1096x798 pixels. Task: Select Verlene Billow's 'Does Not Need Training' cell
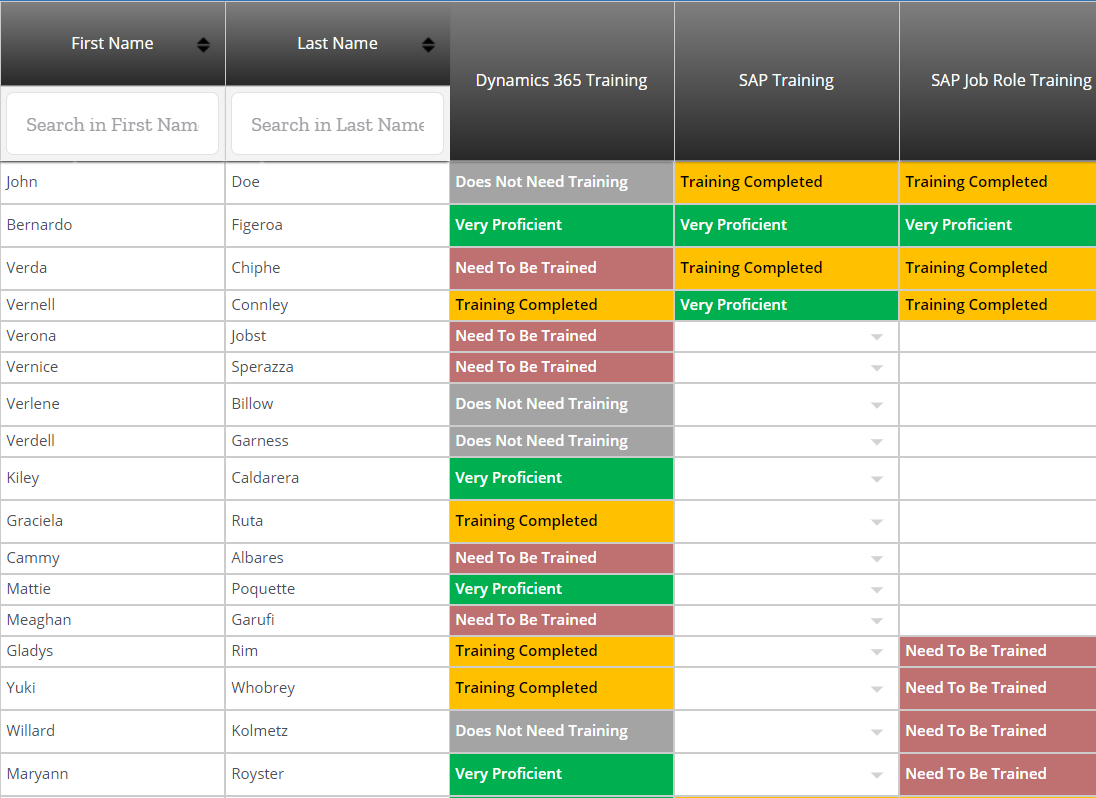(x=561, y=404)
